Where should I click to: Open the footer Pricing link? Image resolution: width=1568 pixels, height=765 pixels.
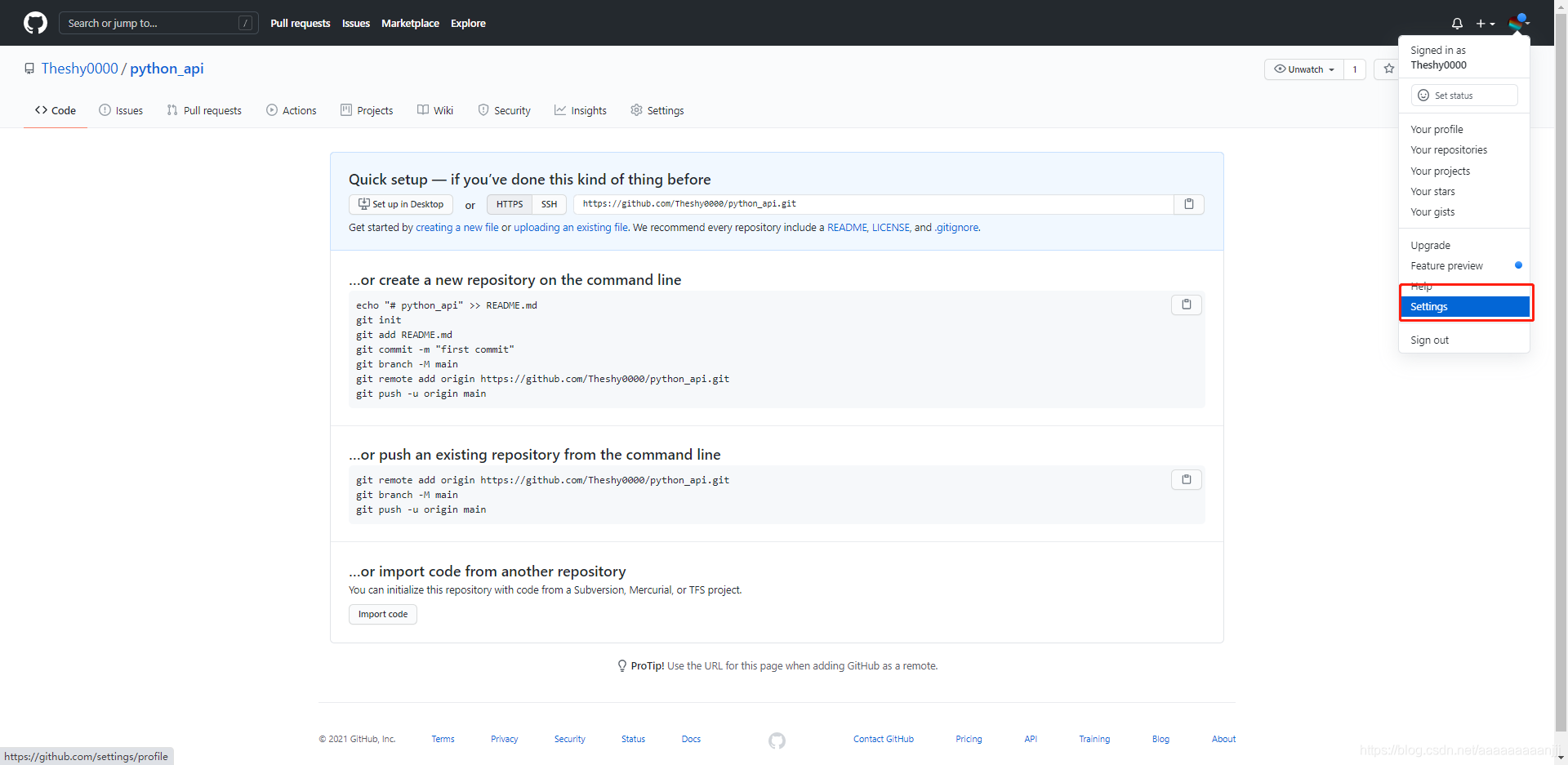[969, 739]
